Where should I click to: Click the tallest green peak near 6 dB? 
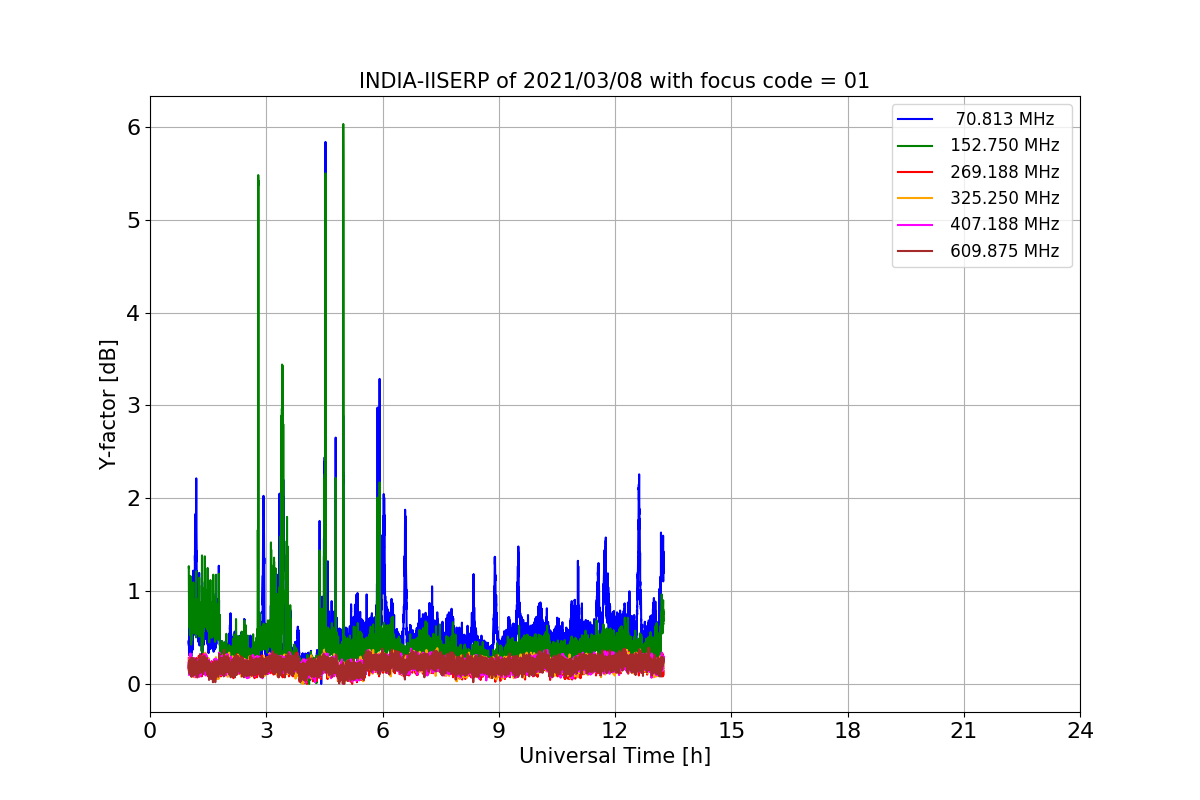pos(343,126)
